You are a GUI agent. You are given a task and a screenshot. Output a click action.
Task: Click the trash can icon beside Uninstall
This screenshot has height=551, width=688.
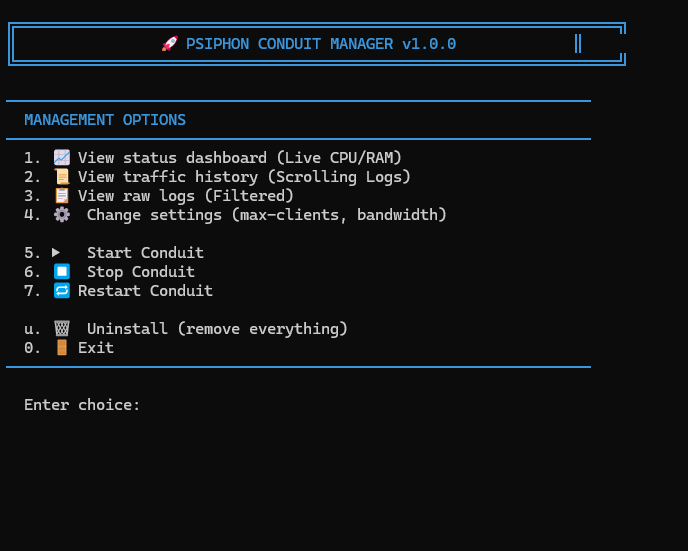(62, 329)
